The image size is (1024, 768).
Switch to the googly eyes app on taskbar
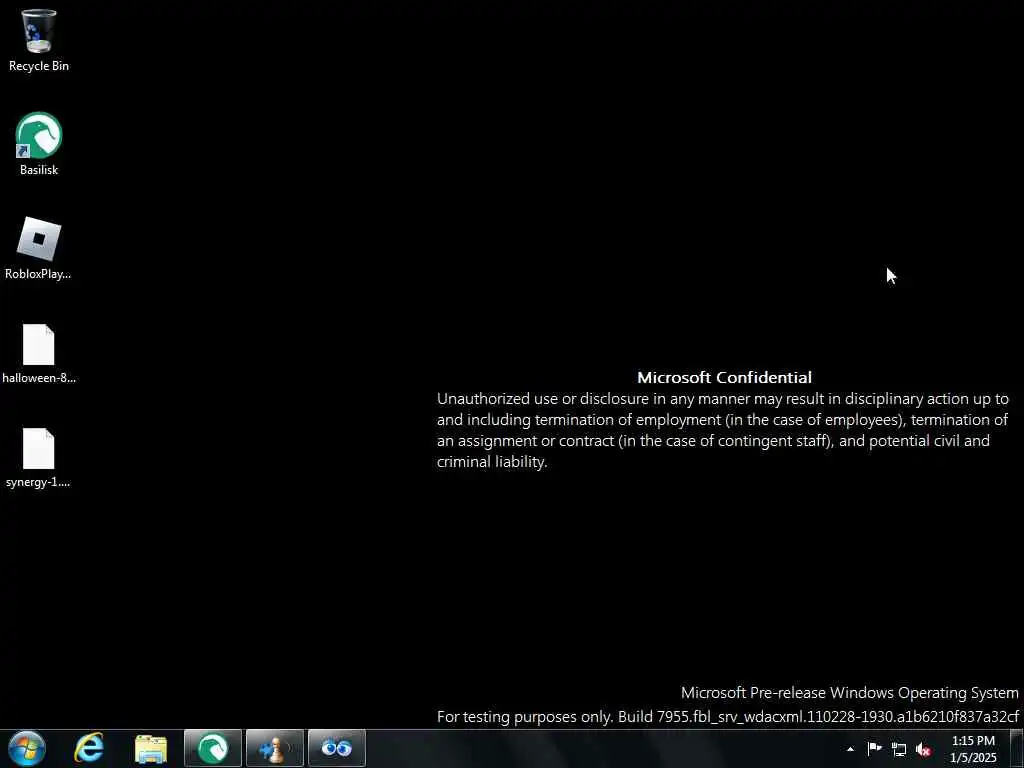[x=336, y=748]
